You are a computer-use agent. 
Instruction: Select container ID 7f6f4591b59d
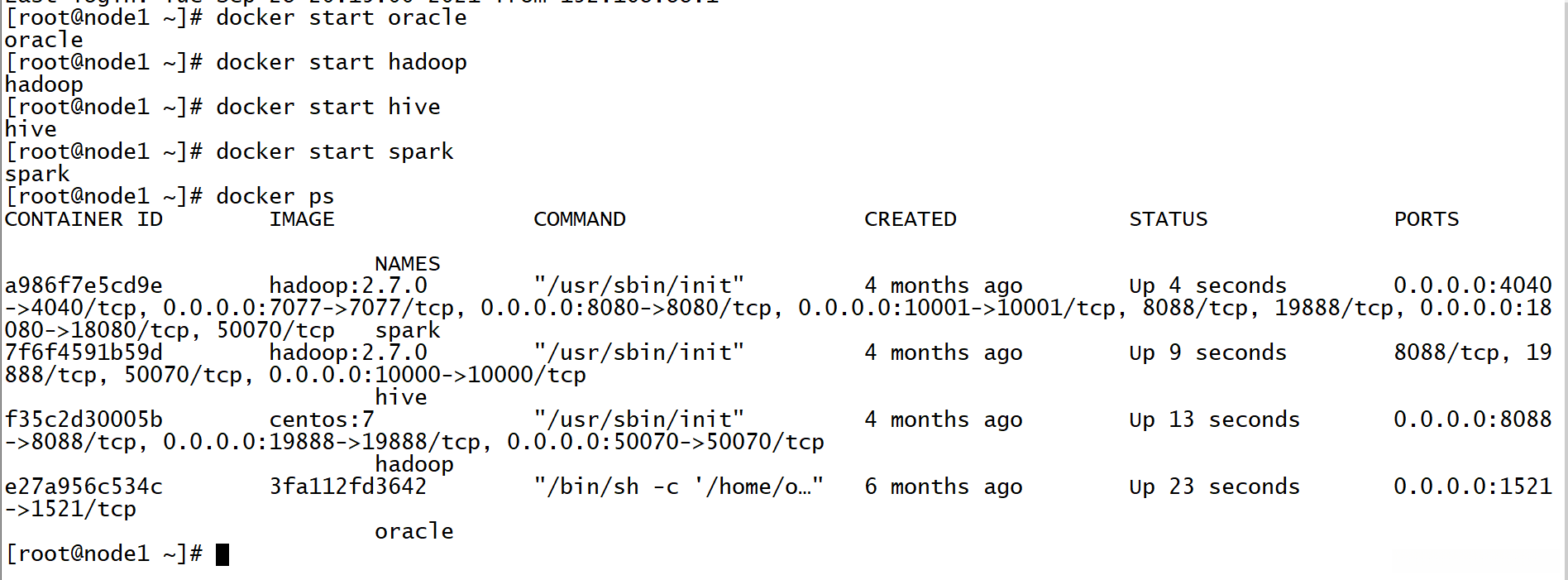pos(84,353)
